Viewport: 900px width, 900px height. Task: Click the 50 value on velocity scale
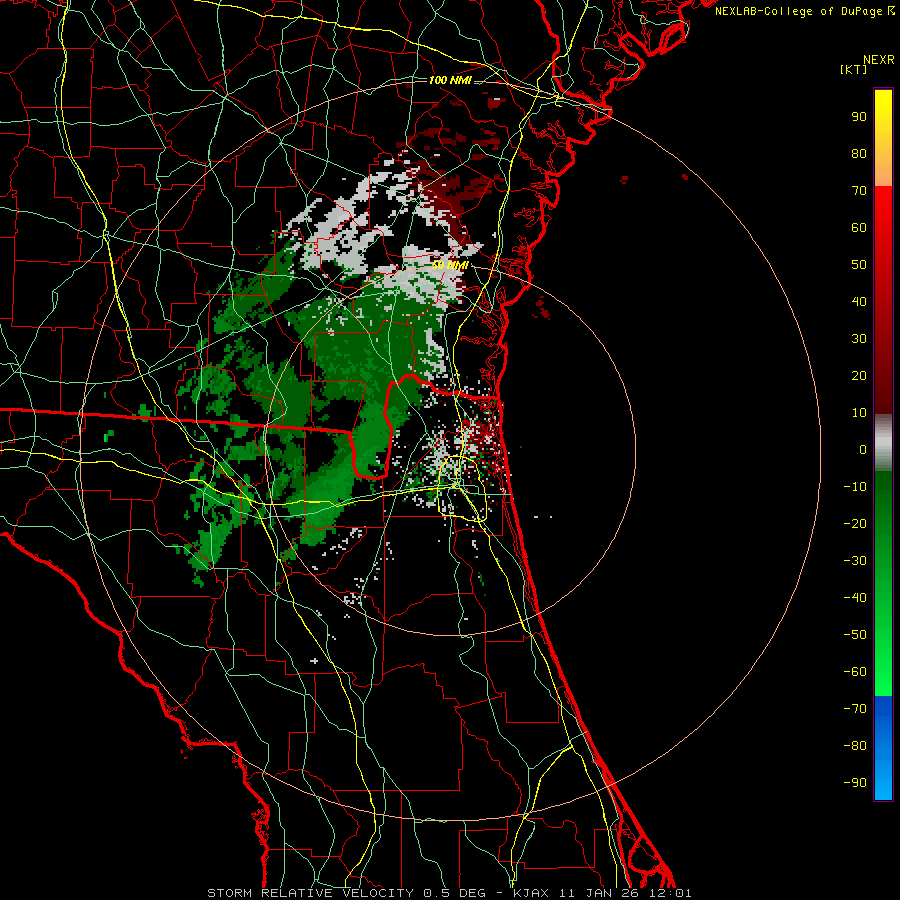coord(859,265)
